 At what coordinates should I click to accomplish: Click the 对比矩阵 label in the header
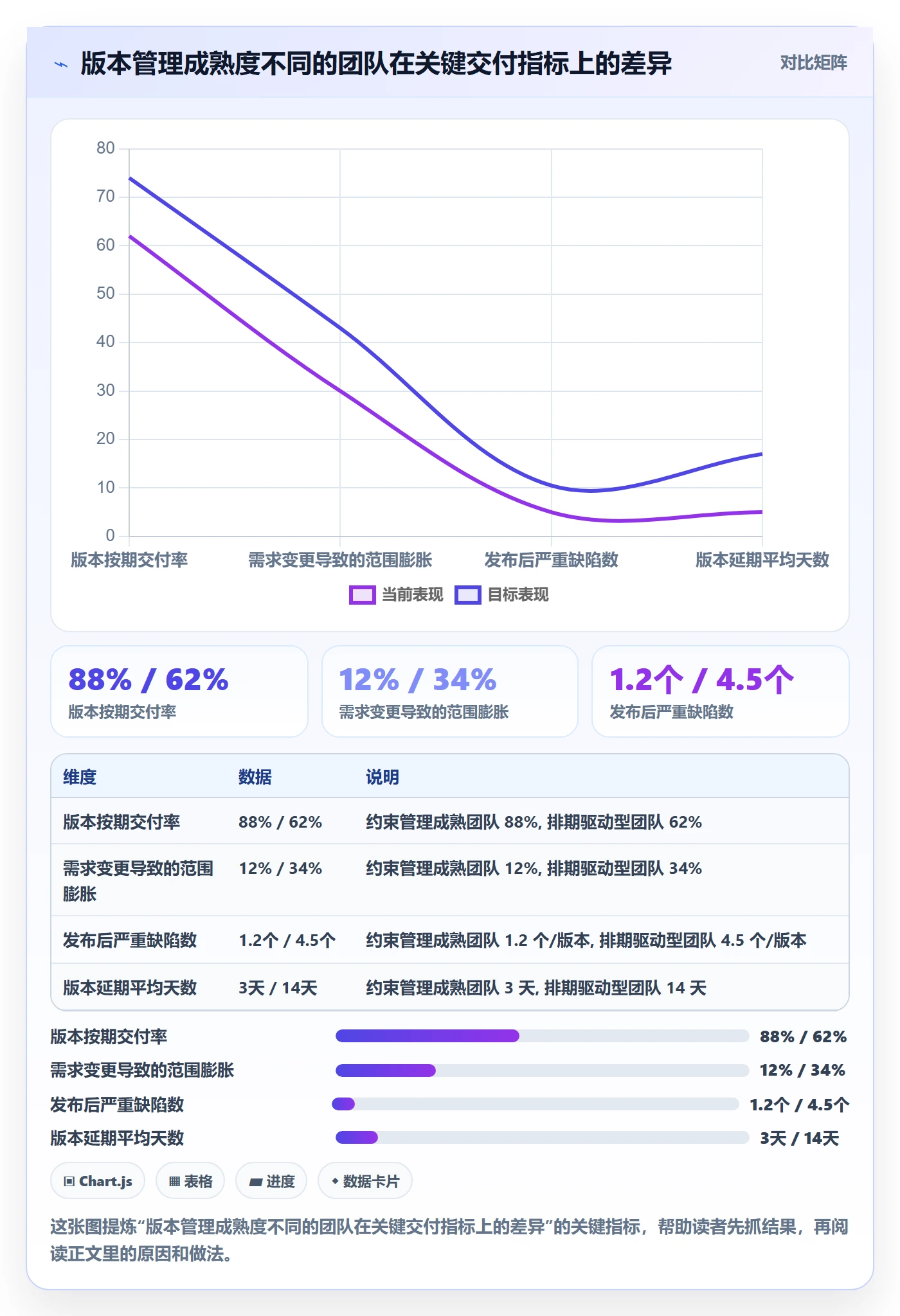click(813, 63)
